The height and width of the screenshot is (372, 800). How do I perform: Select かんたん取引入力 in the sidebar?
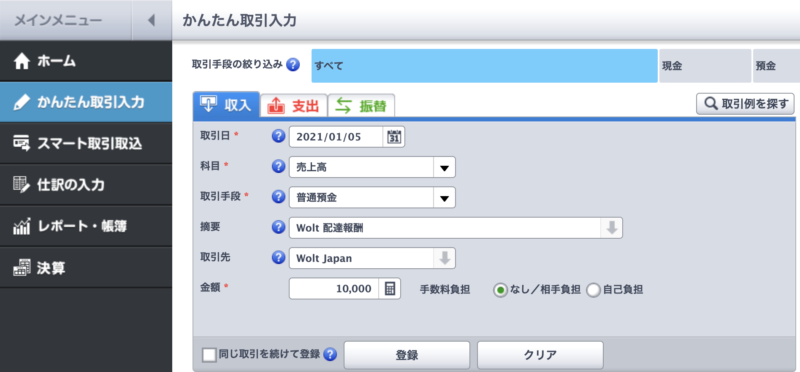(86, 103)
